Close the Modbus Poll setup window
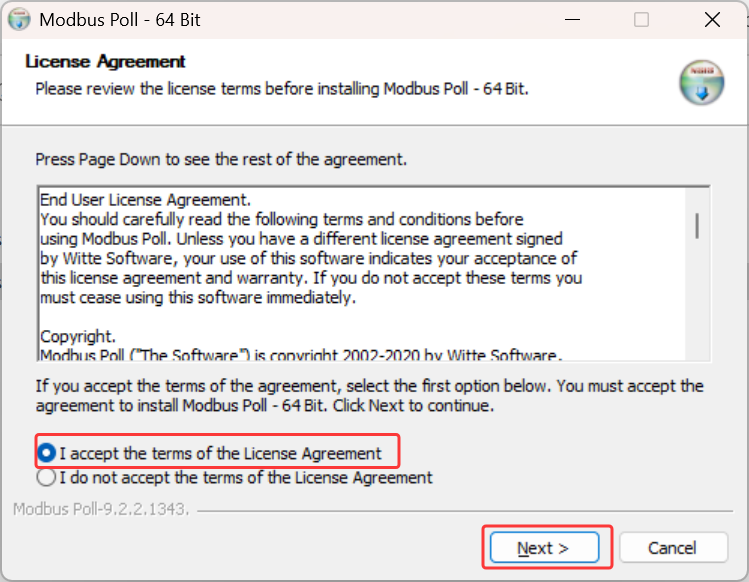 712,20
